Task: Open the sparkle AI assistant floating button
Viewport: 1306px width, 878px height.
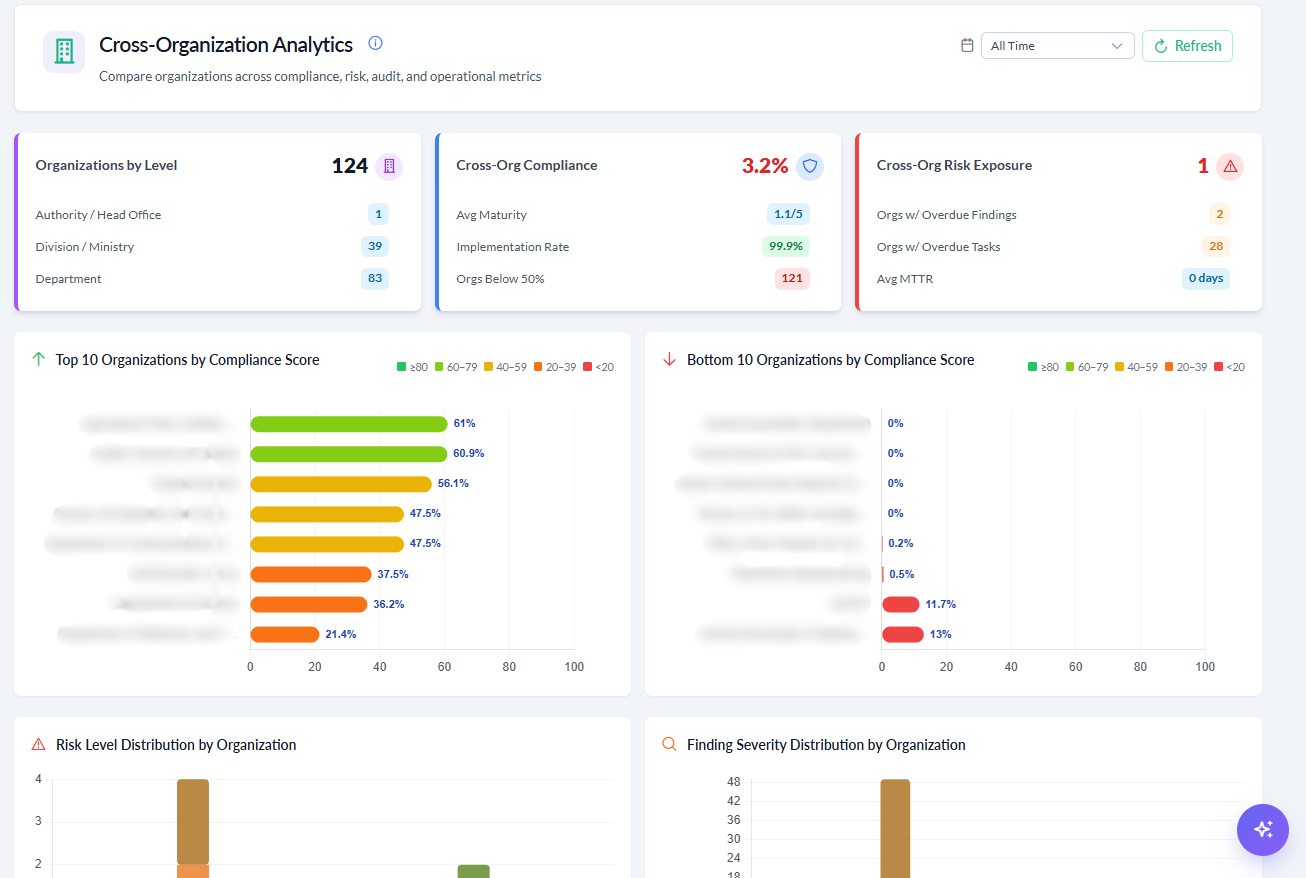Action: 1262,829
